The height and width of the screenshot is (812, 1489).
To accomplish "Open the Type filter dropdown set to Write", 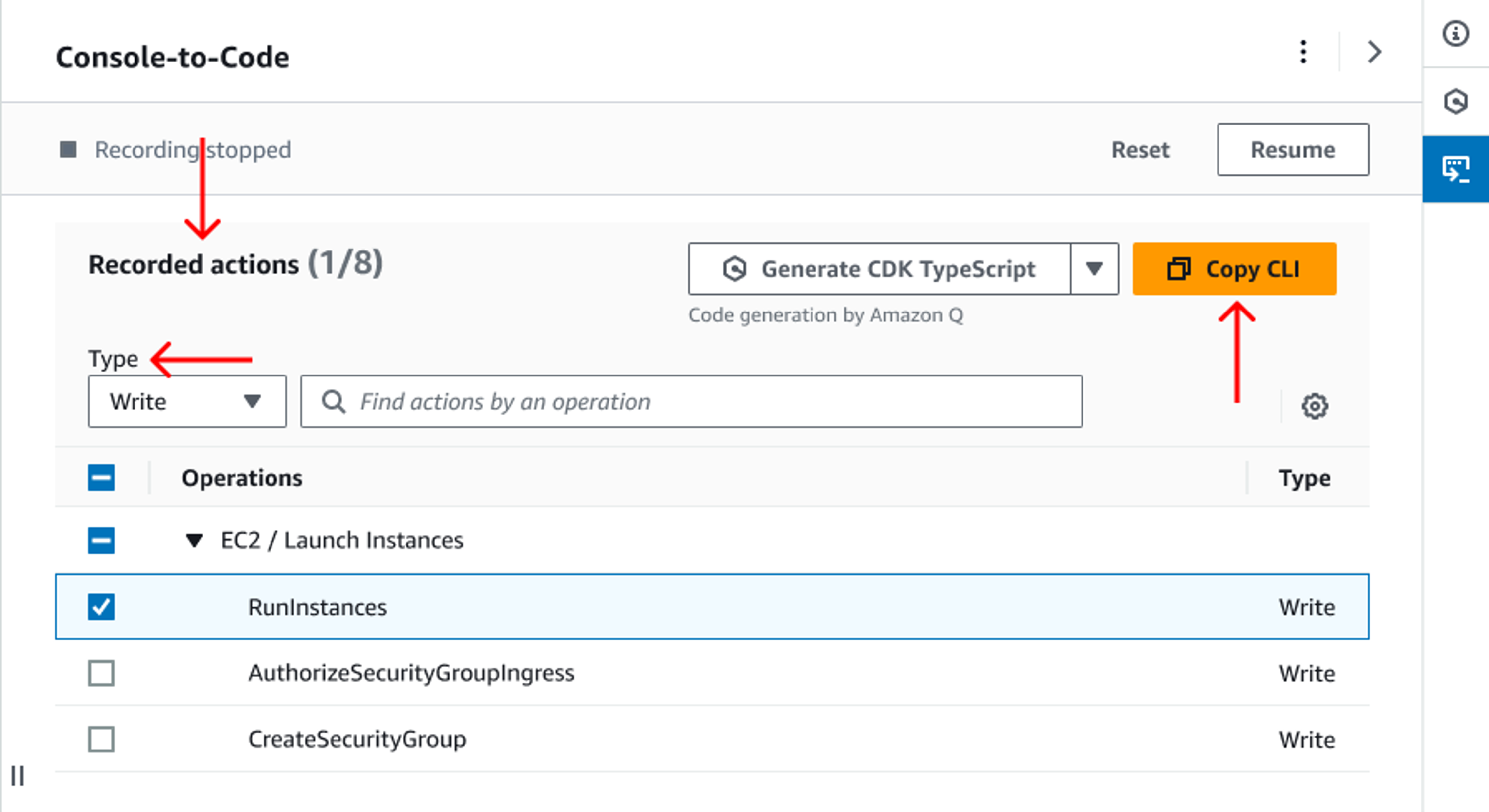I will [x=187, y=401].
